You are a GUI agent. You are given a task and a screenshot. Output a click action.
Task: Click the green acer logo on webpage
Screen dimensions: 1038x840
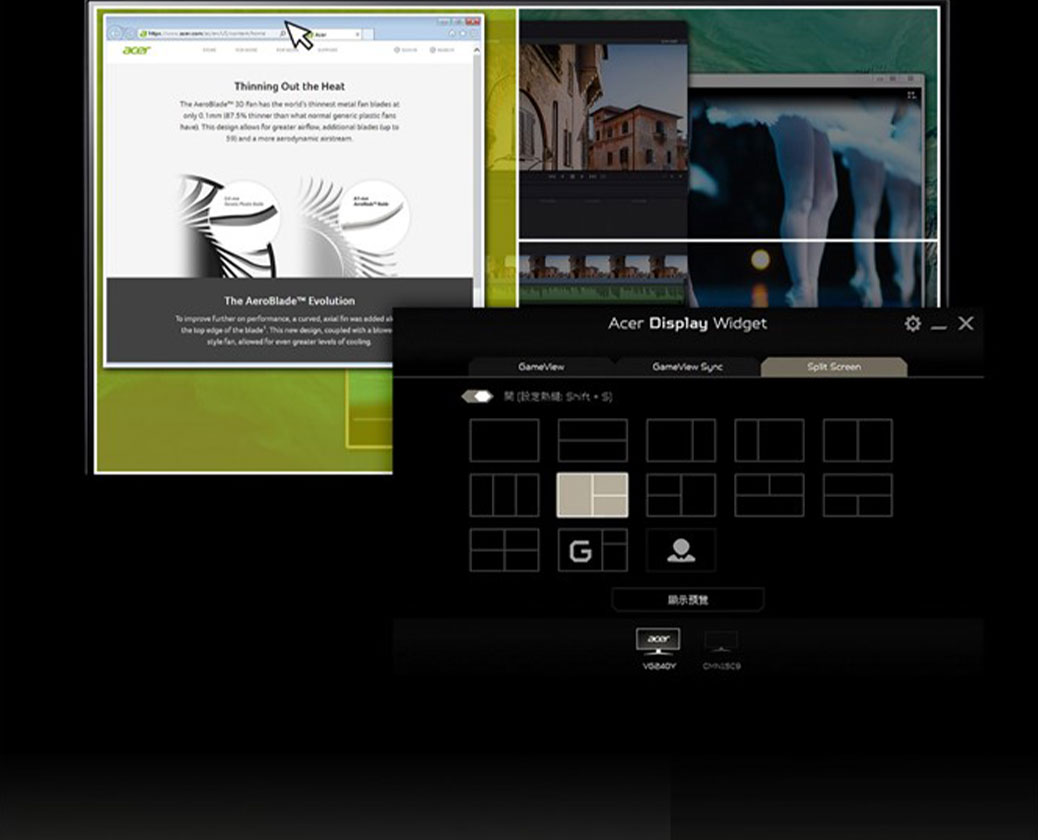click(136, 50)
